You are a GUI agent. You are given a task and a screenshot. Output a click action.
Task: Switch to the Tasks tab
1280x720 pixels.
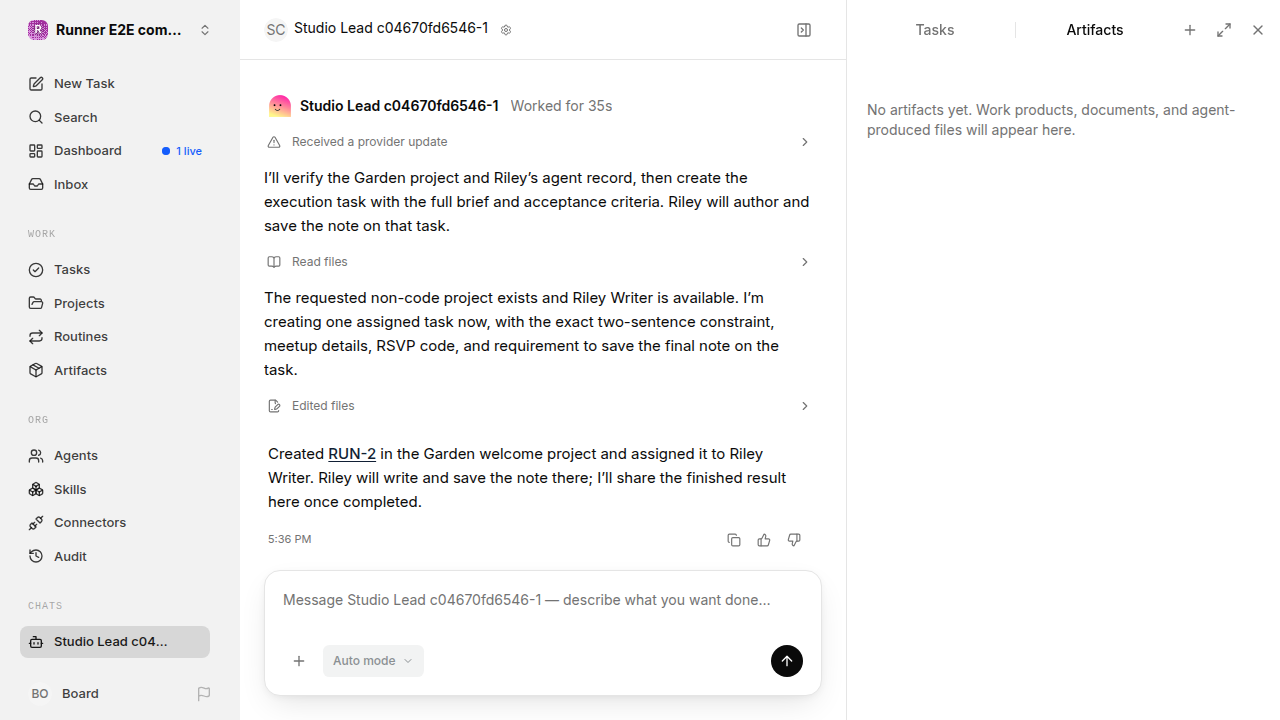tap(935, 30)
